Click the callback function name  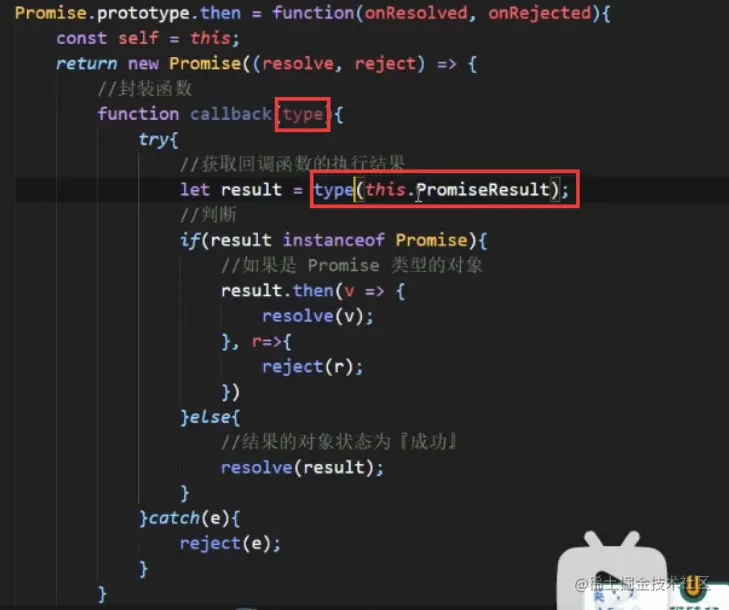click(x=231, y=114)
